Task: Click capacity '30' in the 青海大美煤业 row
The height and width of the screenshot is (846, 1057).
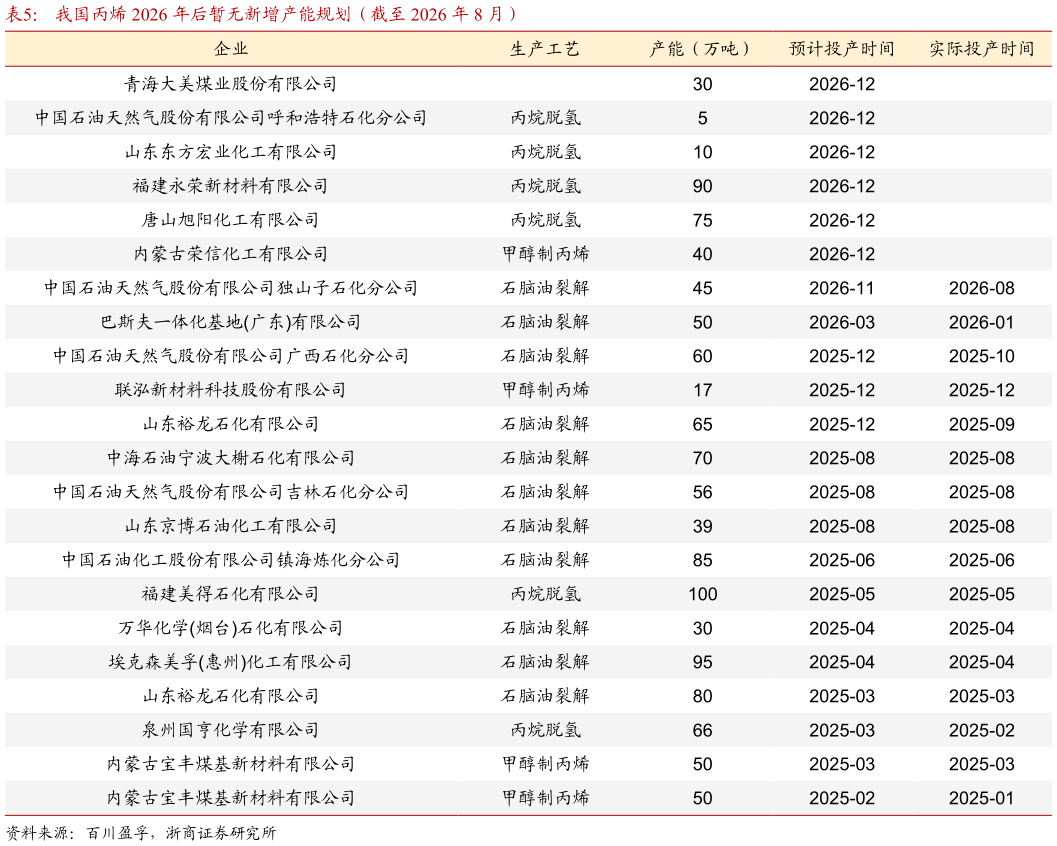Action: pyautogui.click(x=702, y=84)
